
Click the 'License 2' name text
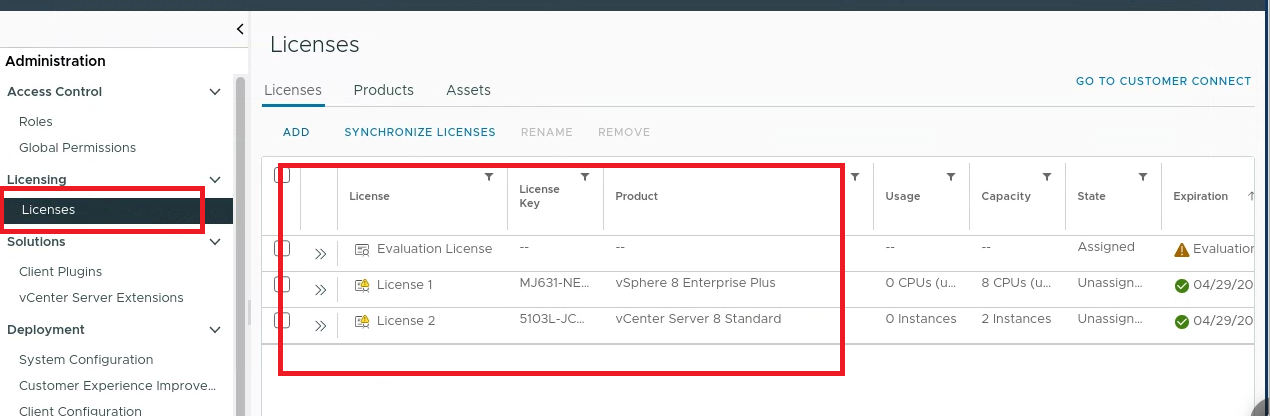(406, 321)
